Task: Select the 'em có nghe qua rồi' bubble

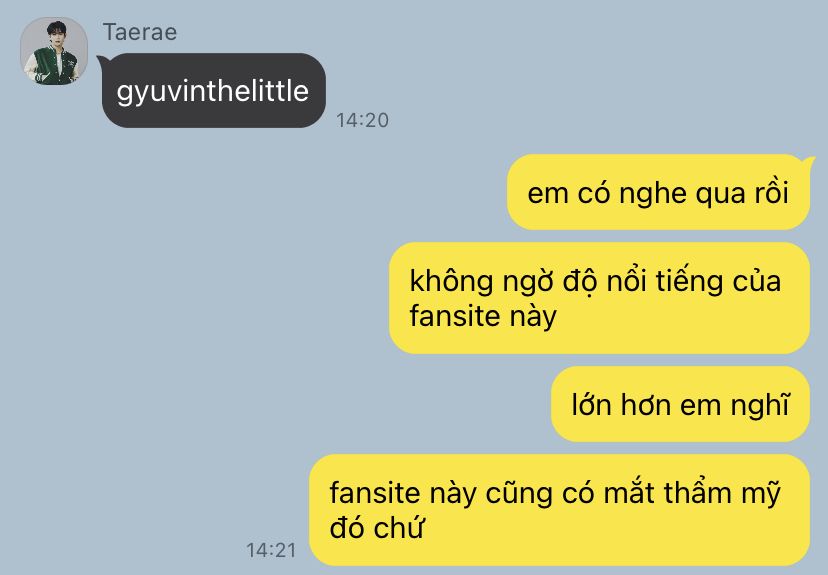Action: click(x=658, y=192)
